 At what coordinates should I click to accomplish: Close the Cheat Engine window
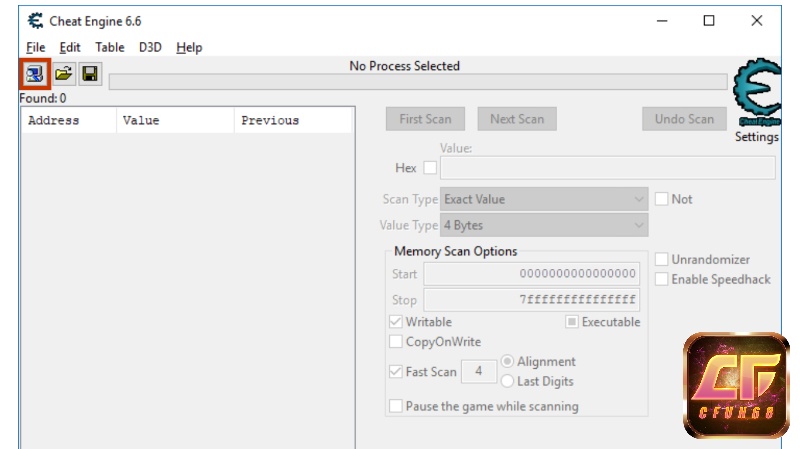coord(757,21)
